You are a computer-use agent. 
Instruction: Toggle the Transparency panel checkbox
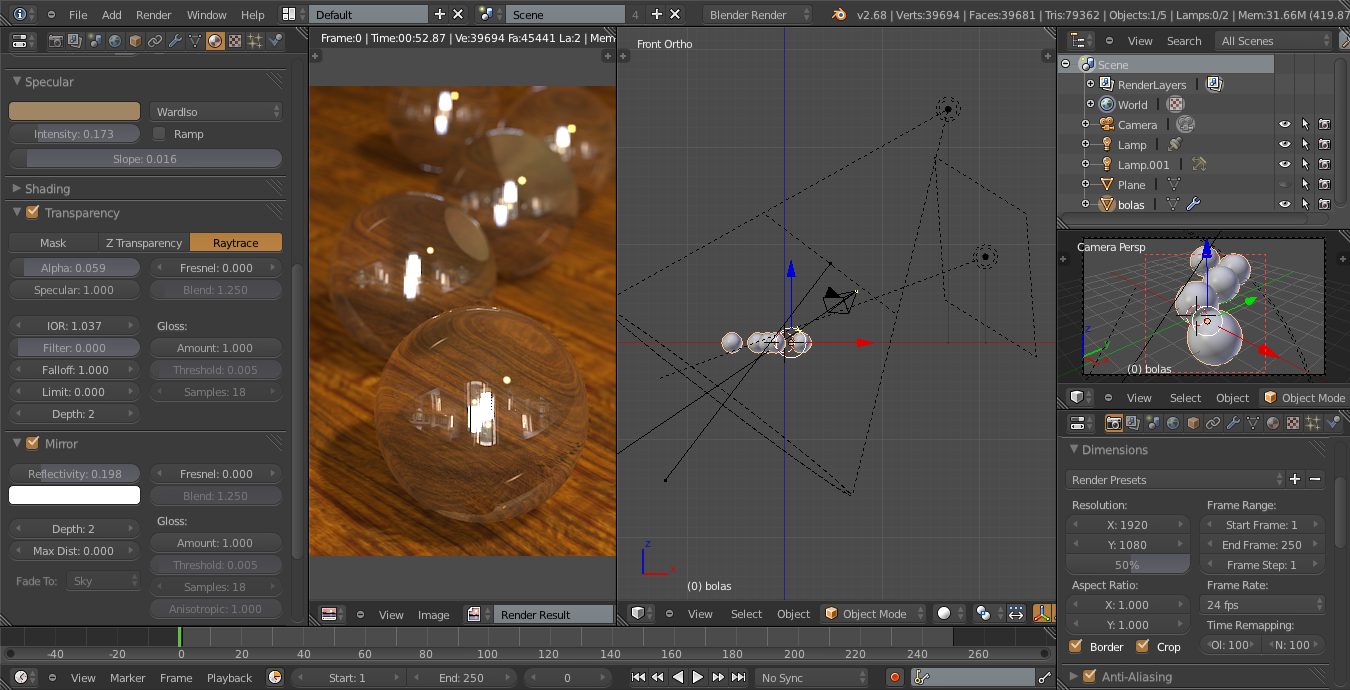tap(33, 213)
